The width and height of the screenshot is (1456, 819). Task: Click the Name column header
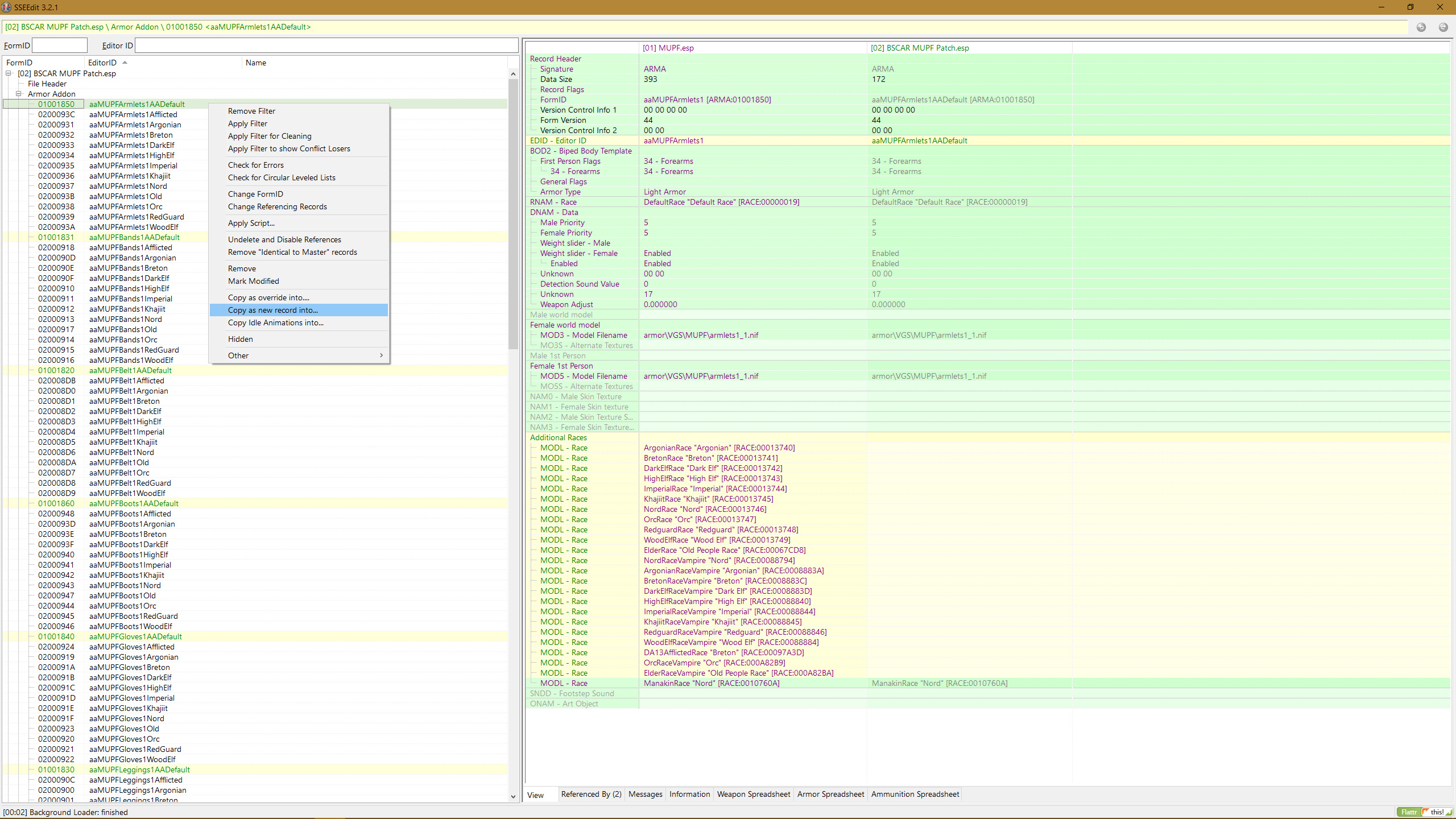coord(374,63)
